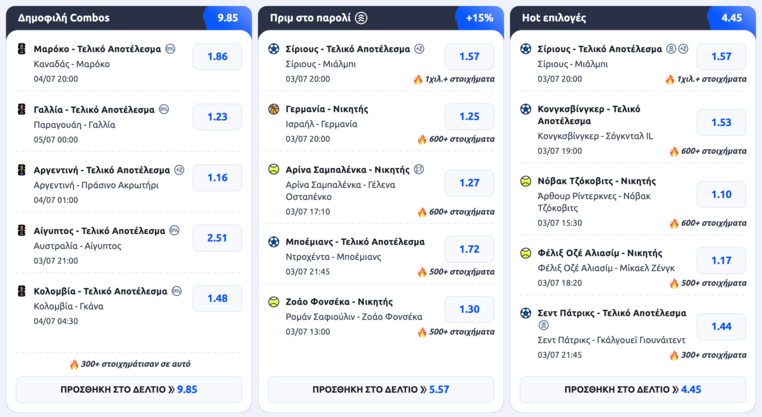
Task: Click the 0% badge next to Κολομβία
Action: [177, 291]
